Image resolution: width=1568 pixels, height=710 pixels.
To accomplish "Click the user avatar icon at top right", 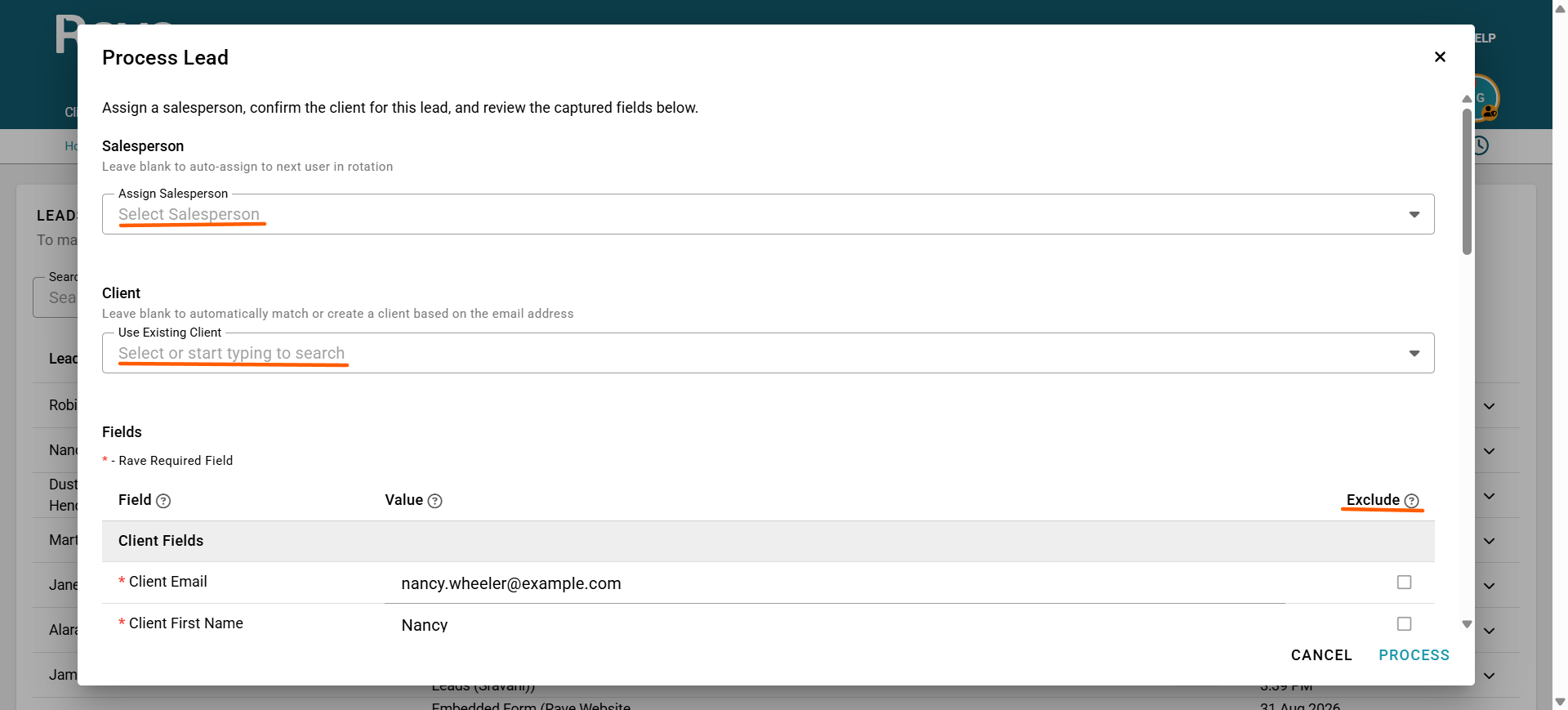I will pyautogui.click(x=1486, y=98).
